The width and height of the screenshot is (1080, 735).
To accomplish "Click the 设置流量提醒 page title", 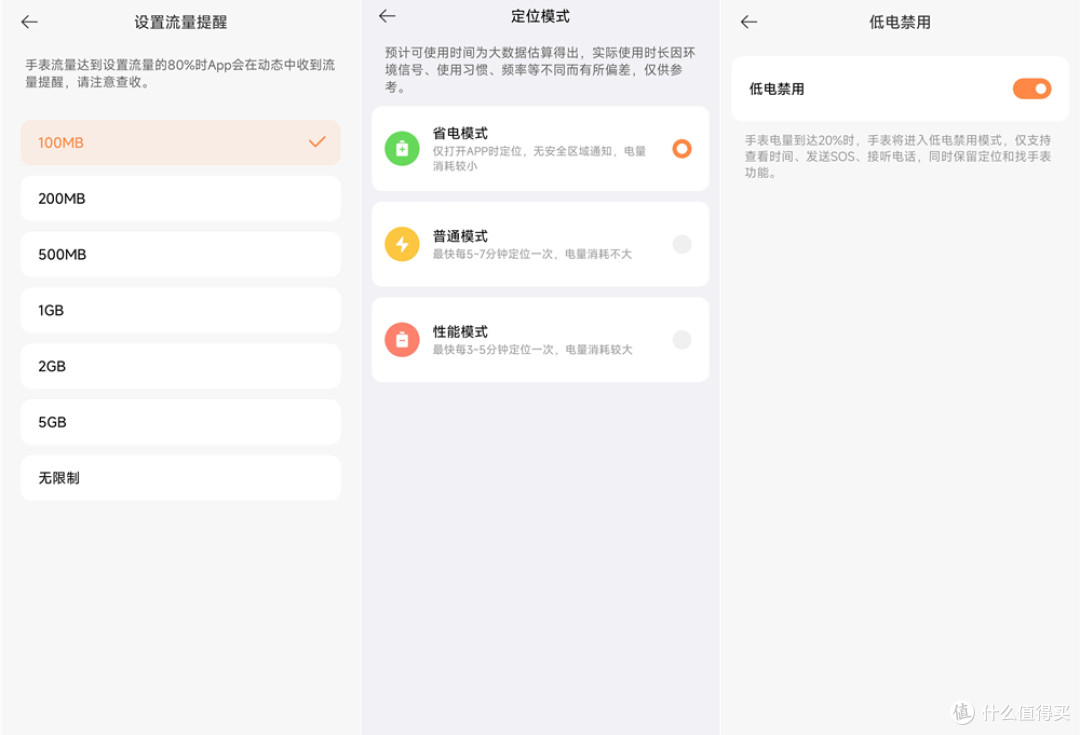I will (x=180, y=22).
